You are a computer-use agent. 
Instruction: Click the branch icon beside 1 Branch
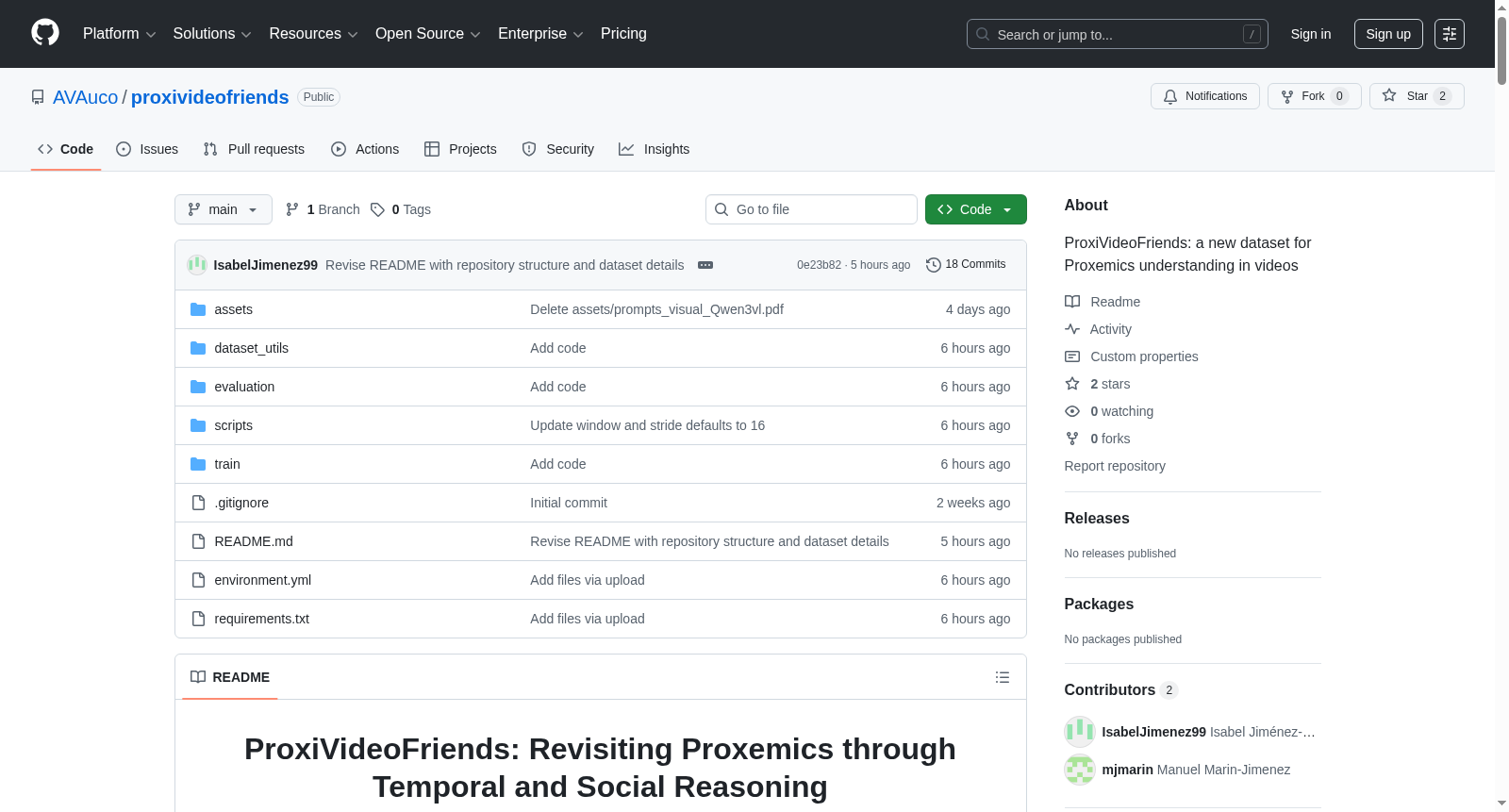[292, 209]
